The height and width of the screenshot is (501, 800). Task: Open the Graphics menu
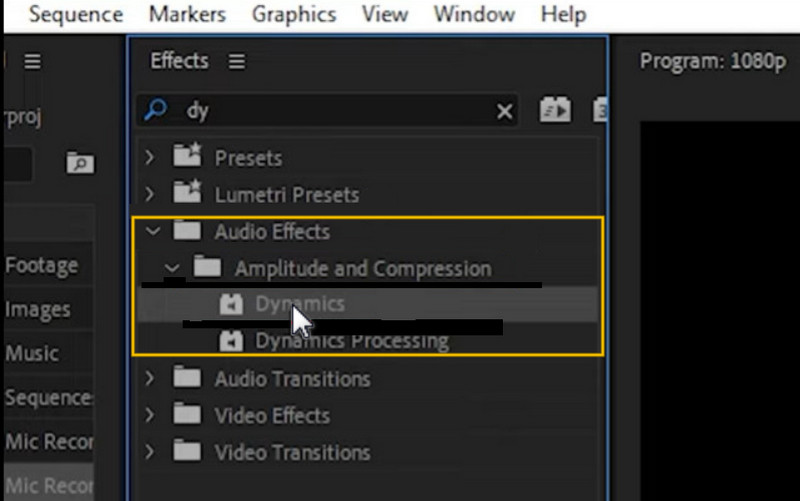pos(294,15)
